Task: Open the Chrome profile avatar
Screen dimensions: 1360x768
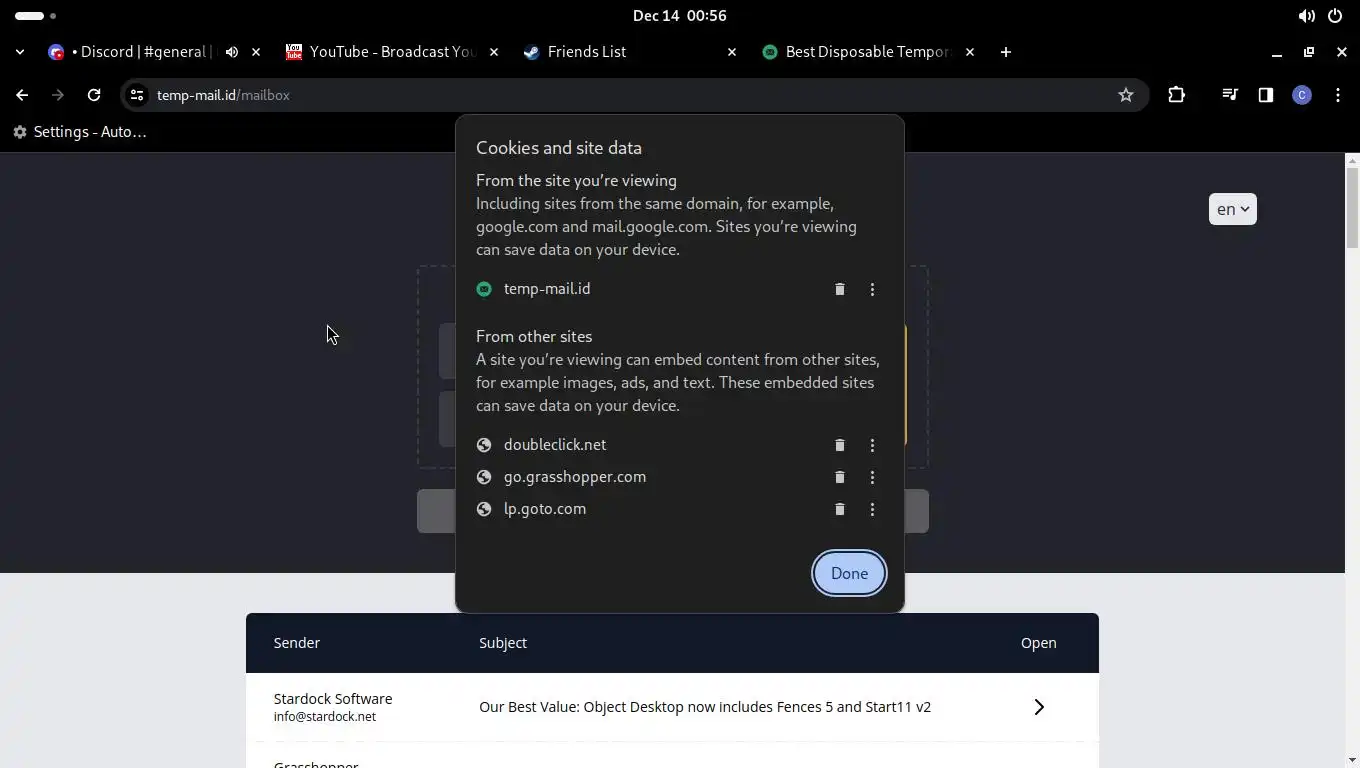Action: tap(1302, 95)
